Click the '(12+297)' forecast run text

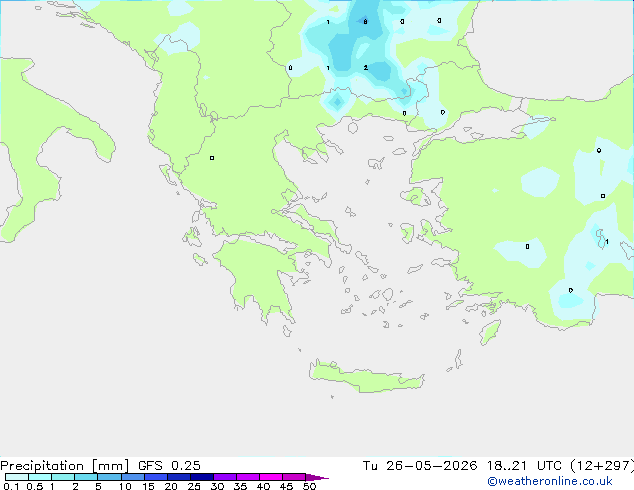click(602, 466)
